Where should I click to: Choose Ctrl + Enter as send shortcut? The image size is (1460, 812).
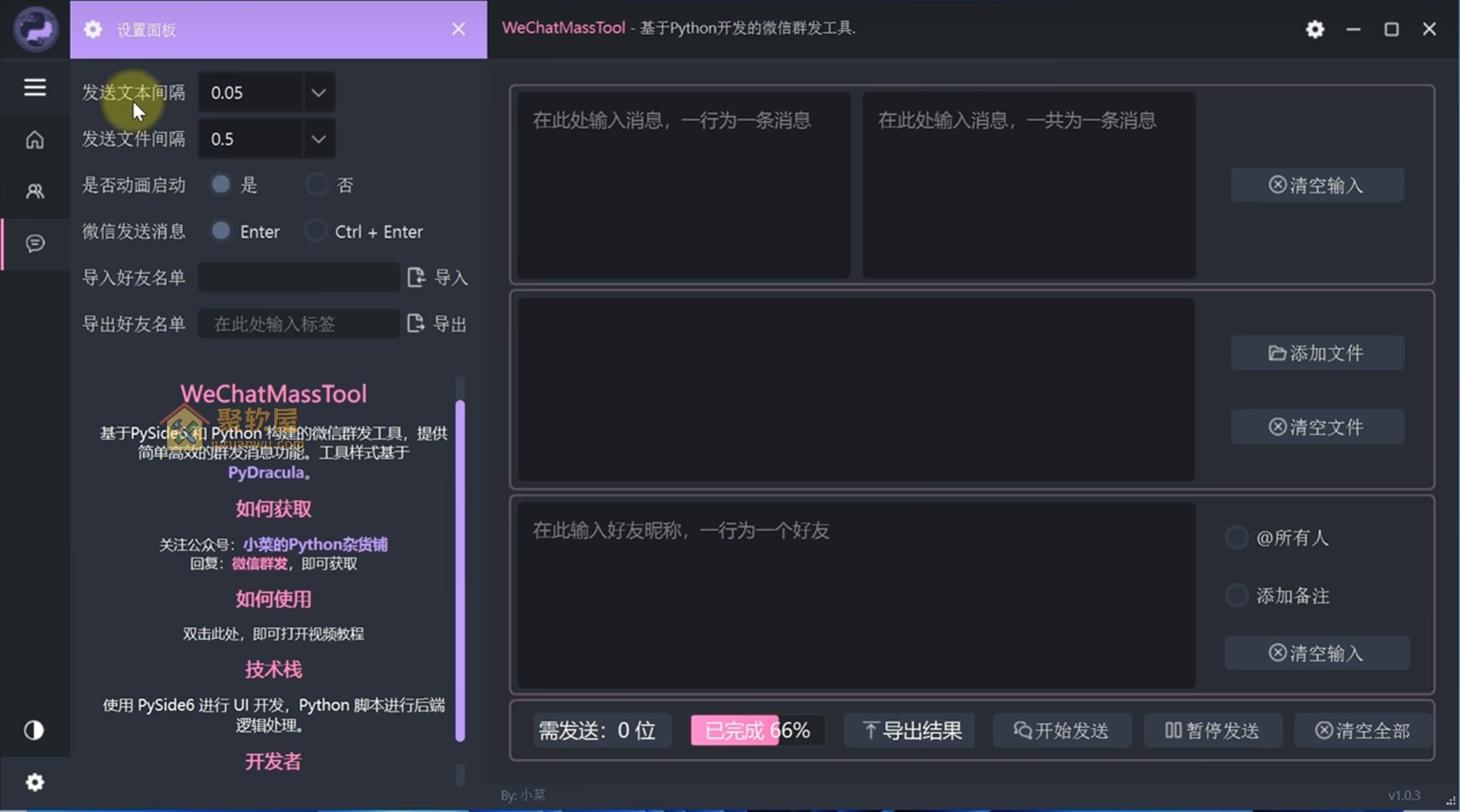pos(317,231)
